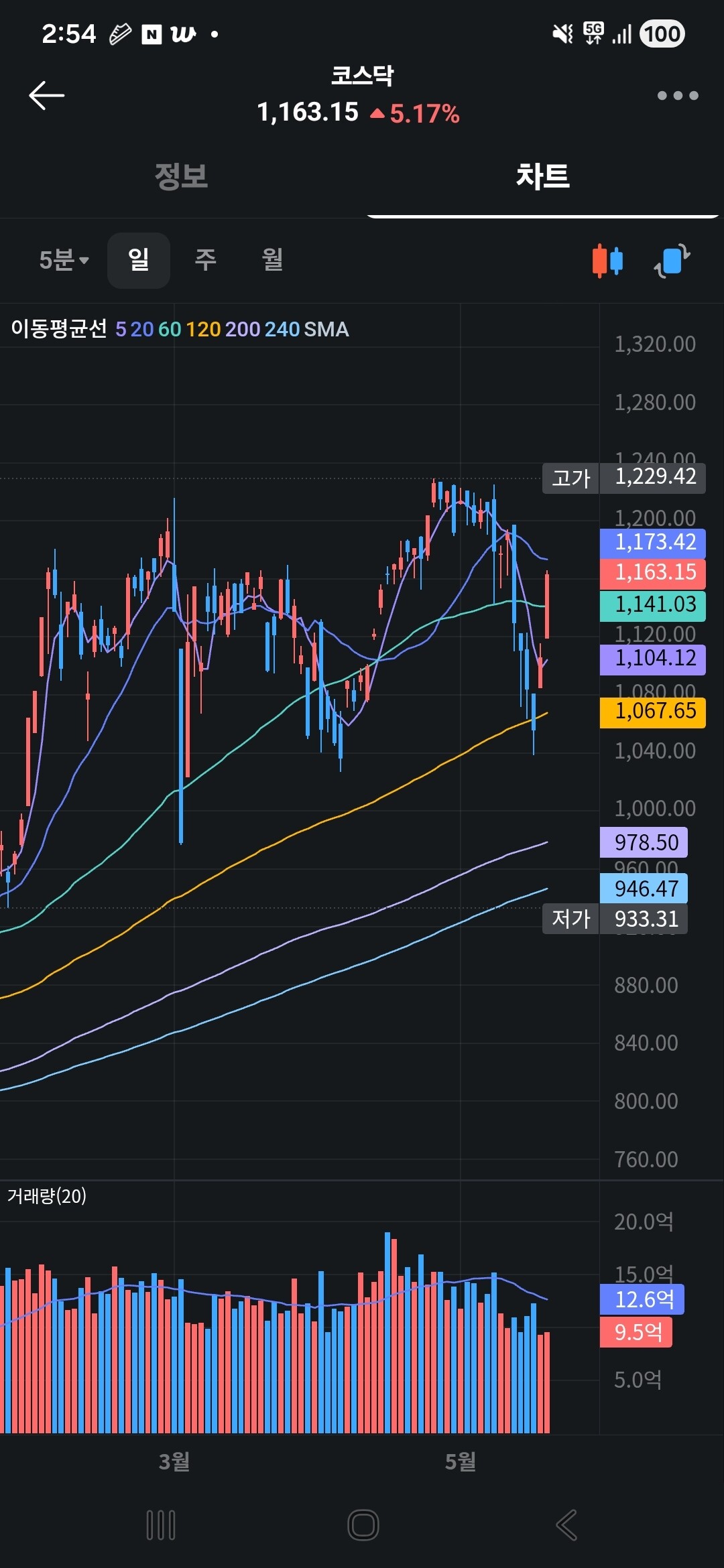Viewport: 724px width, 1568px height.
Task: Select the 주 weekly period toggle
Action: (205, 260)
